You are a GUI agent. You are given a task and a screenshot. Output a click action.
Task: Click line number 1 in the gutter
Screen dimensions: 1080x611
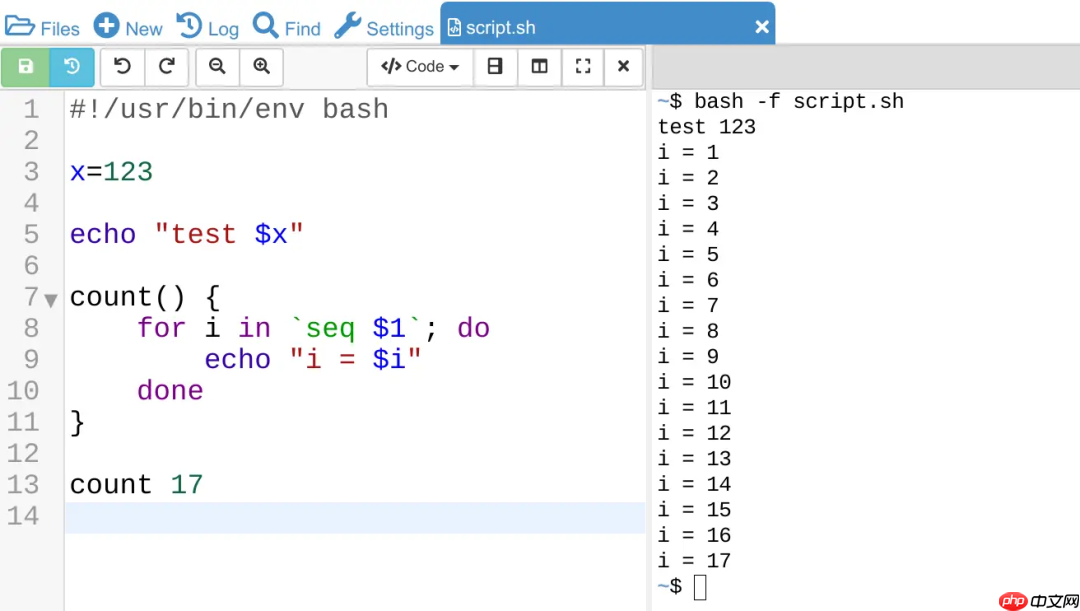(x=31, y=110)
